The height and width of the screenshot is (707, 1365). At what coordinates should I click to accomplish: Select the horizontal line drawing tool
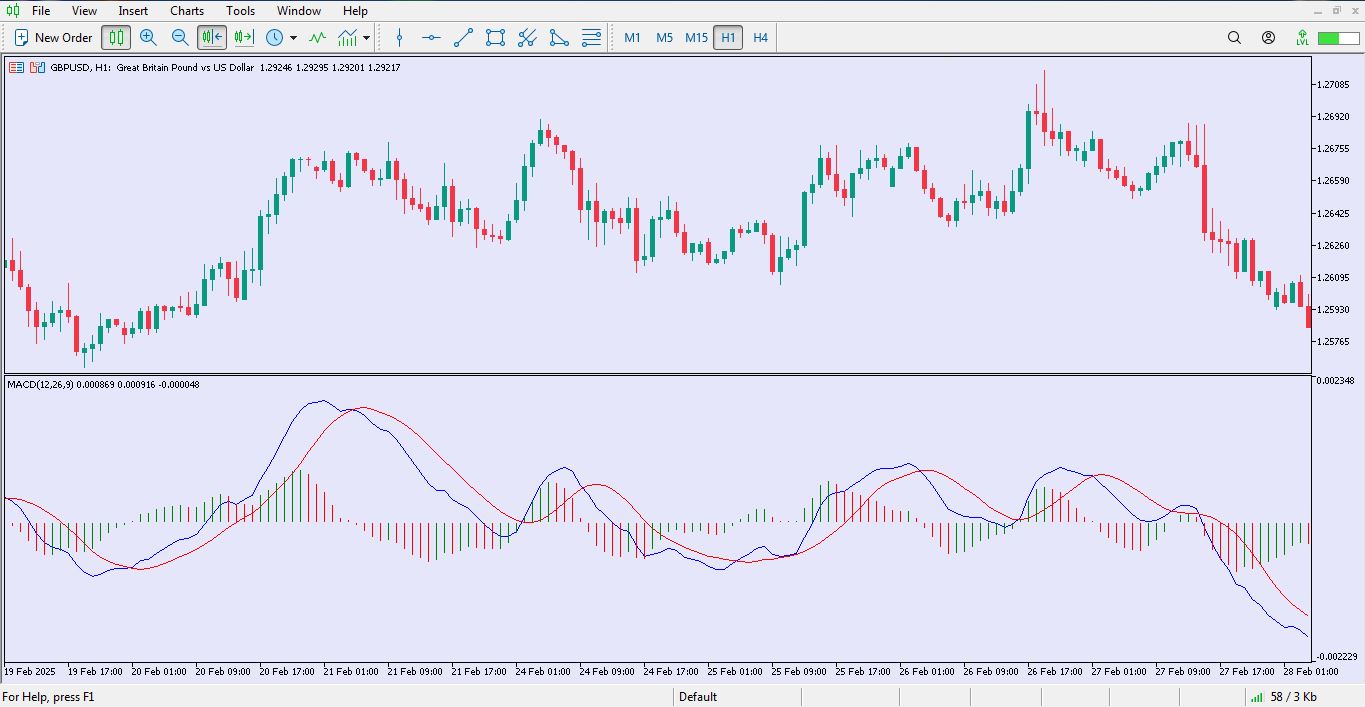(431, 38)
